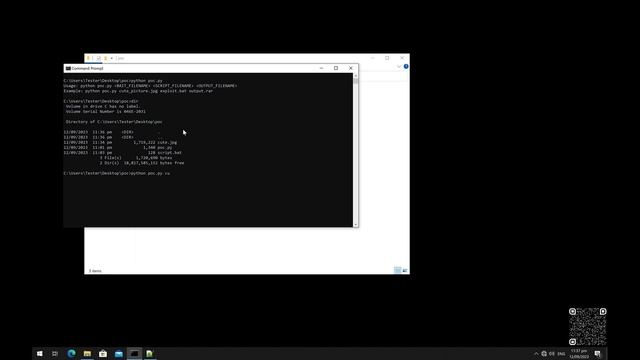Image resolution: width=640 pixels, height=360 pixels.
Task: Click Explorer Properties quick access icon
Action: click(98, 58)
